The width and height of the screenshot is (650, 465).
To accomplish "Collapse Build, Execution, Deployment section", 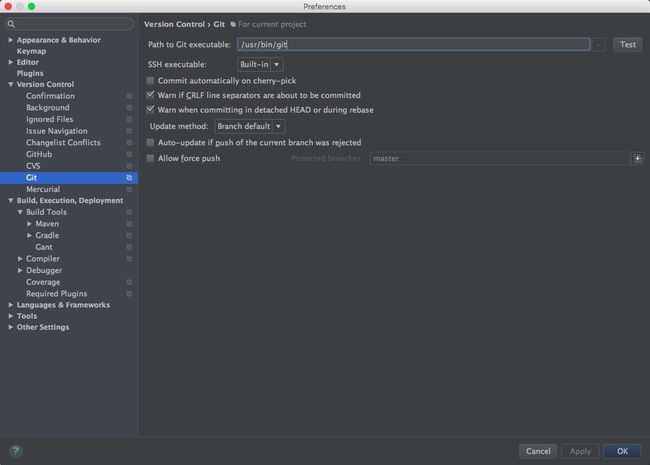I will (11, 201).
